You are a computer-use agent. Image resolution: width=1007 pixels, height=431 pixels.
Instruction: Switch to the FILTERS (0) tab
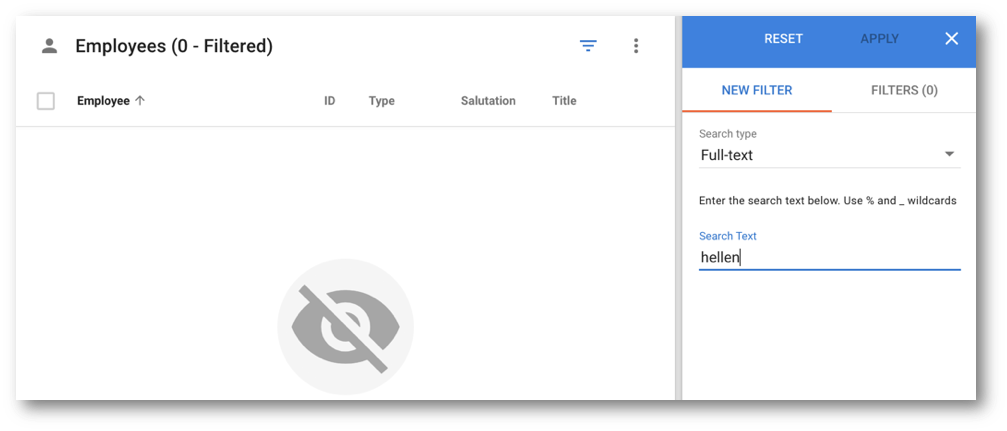click(x=904, y=91)
